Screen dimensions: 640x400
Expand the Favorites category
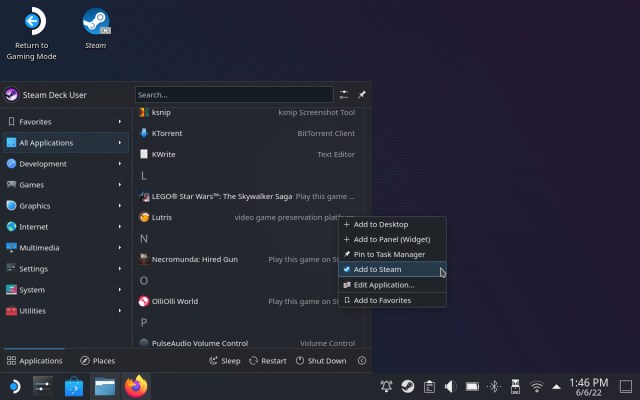tap(65, 122)
